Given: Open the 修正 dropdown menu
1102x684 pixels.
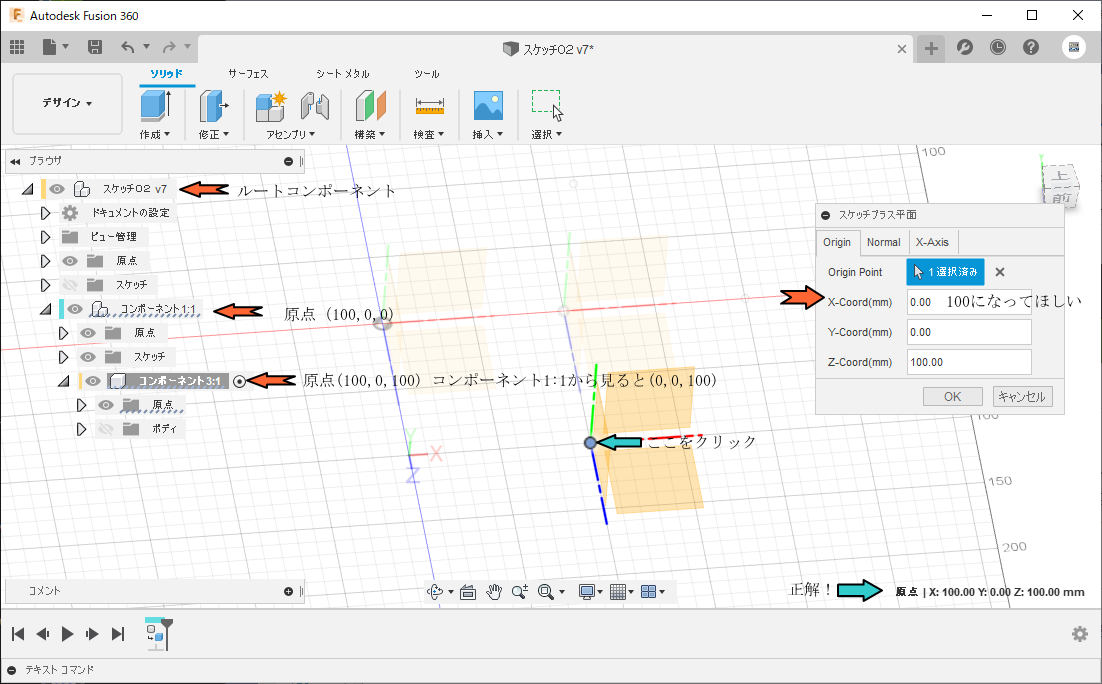Looking at the screenshot, I should (214, 134).
